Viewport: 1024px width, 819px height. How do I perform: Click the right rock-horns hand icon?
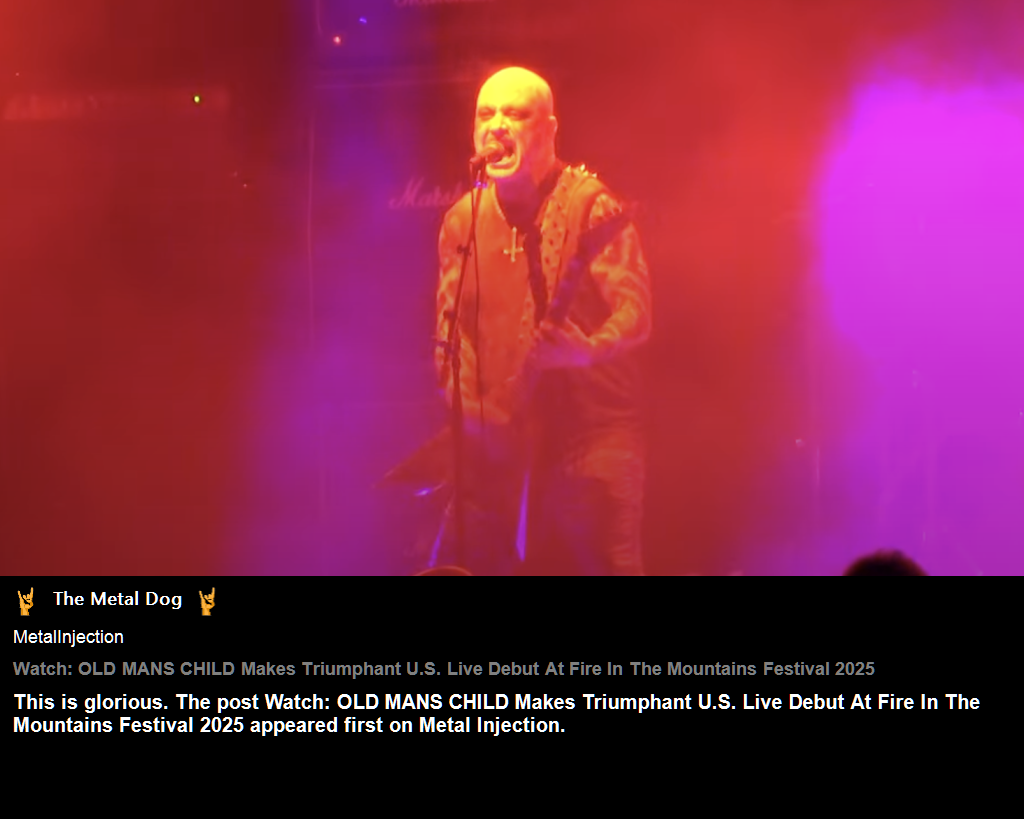tap(207, 601)
